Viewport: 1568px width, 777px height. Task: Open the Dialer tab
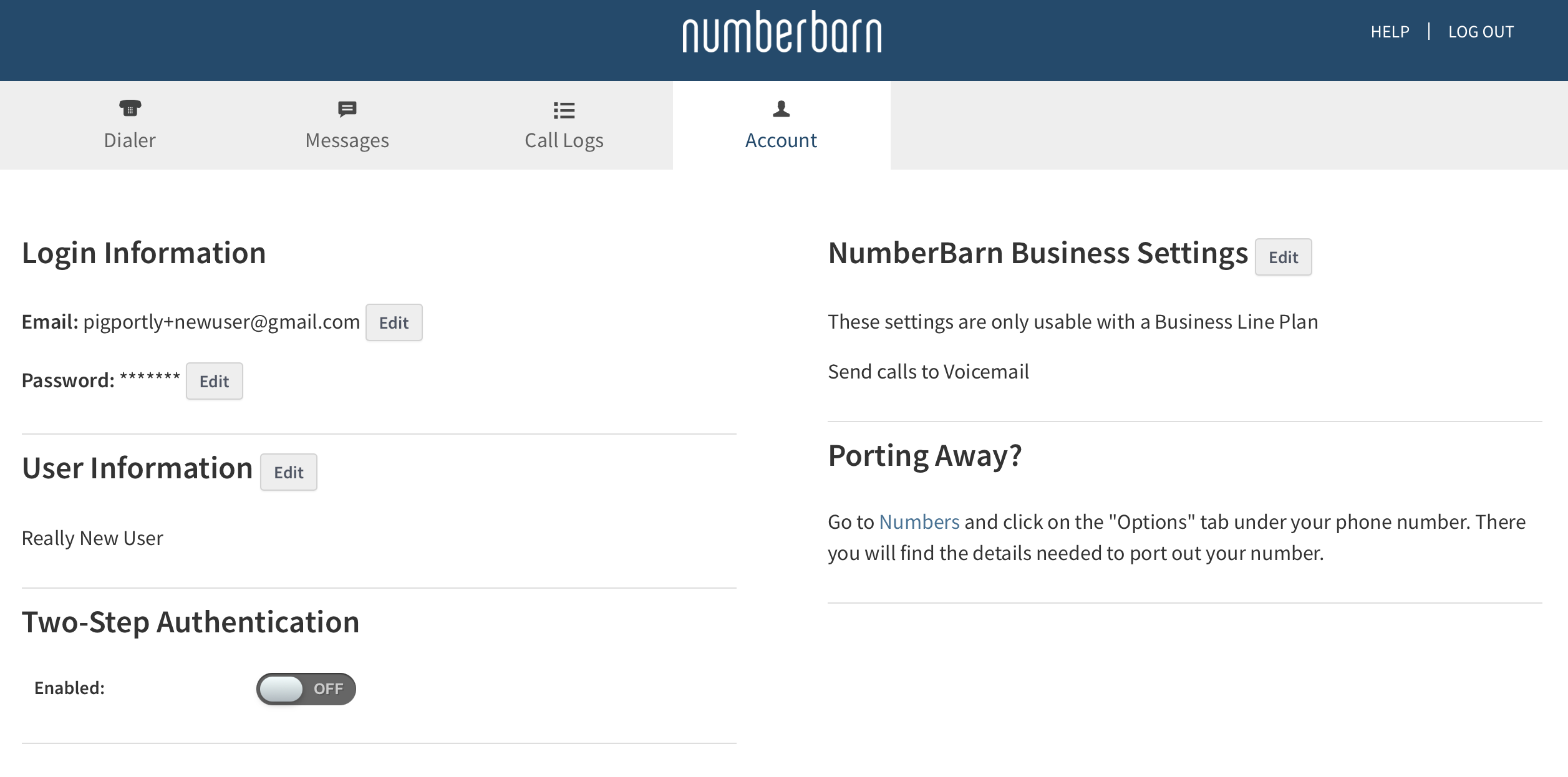[x=130, y=140]
